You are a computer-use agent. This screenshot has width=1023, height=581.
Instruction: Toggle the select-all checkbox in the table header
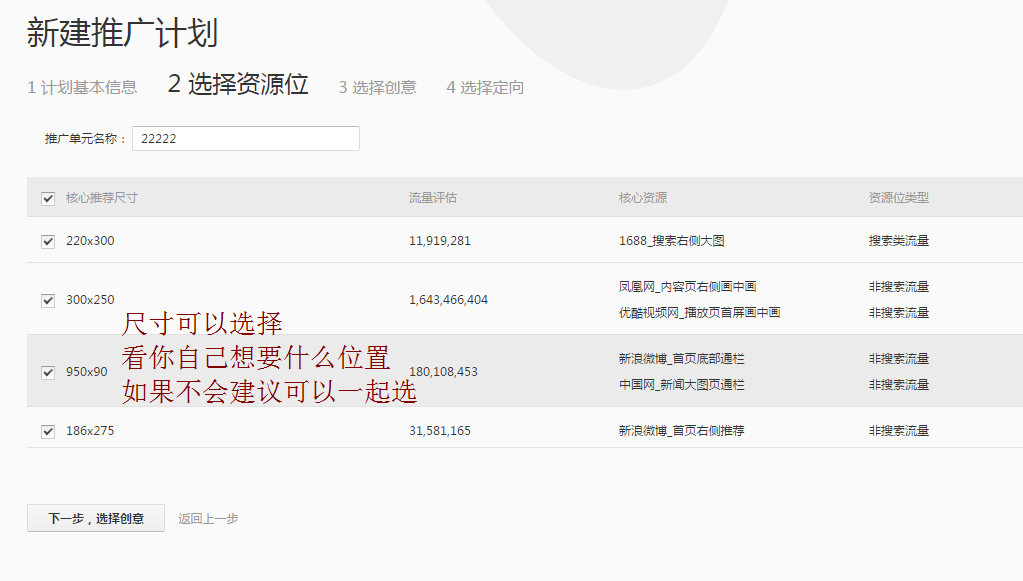48,198
